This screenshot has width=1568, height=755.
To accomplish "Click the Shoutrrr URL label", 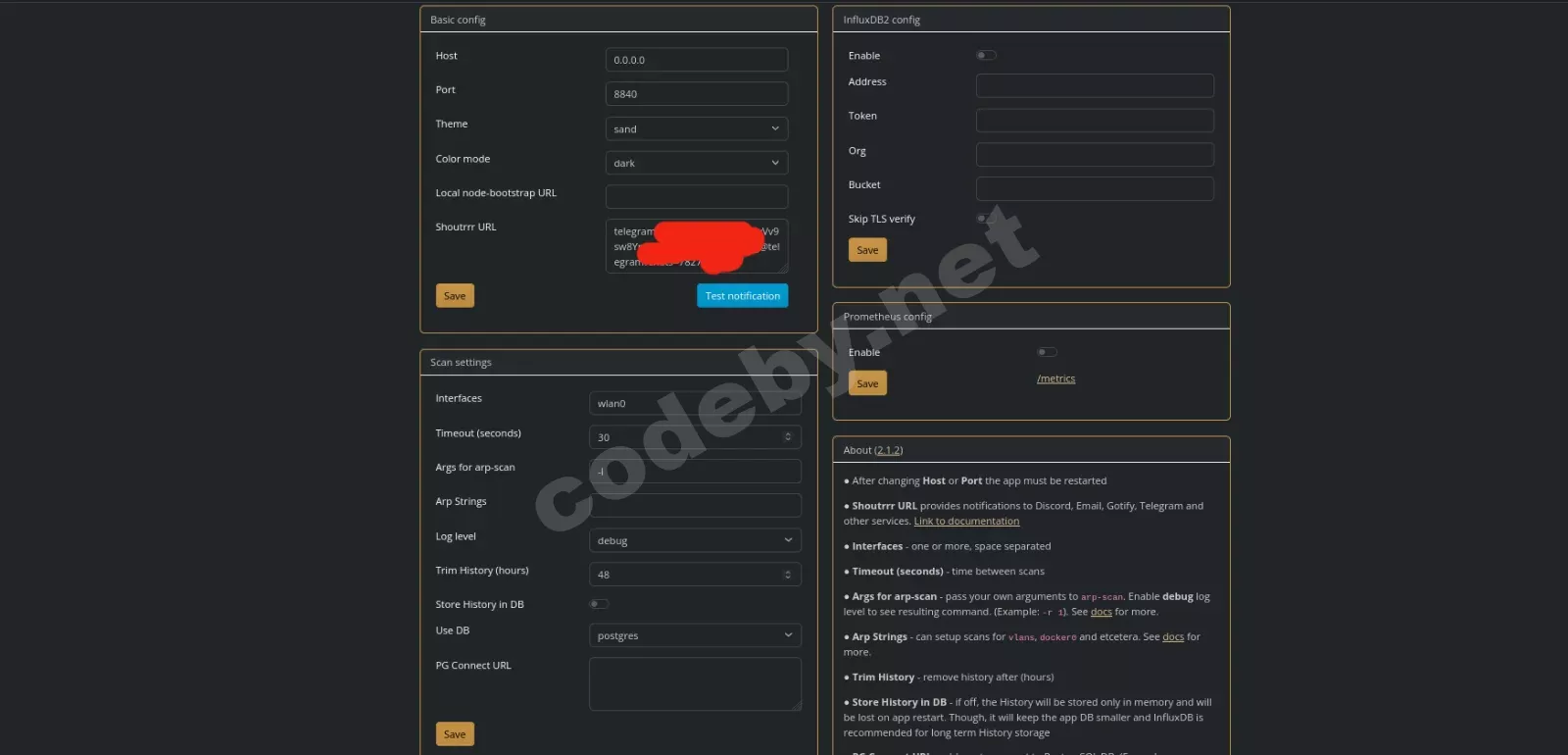I will click(x=465, y=227).
